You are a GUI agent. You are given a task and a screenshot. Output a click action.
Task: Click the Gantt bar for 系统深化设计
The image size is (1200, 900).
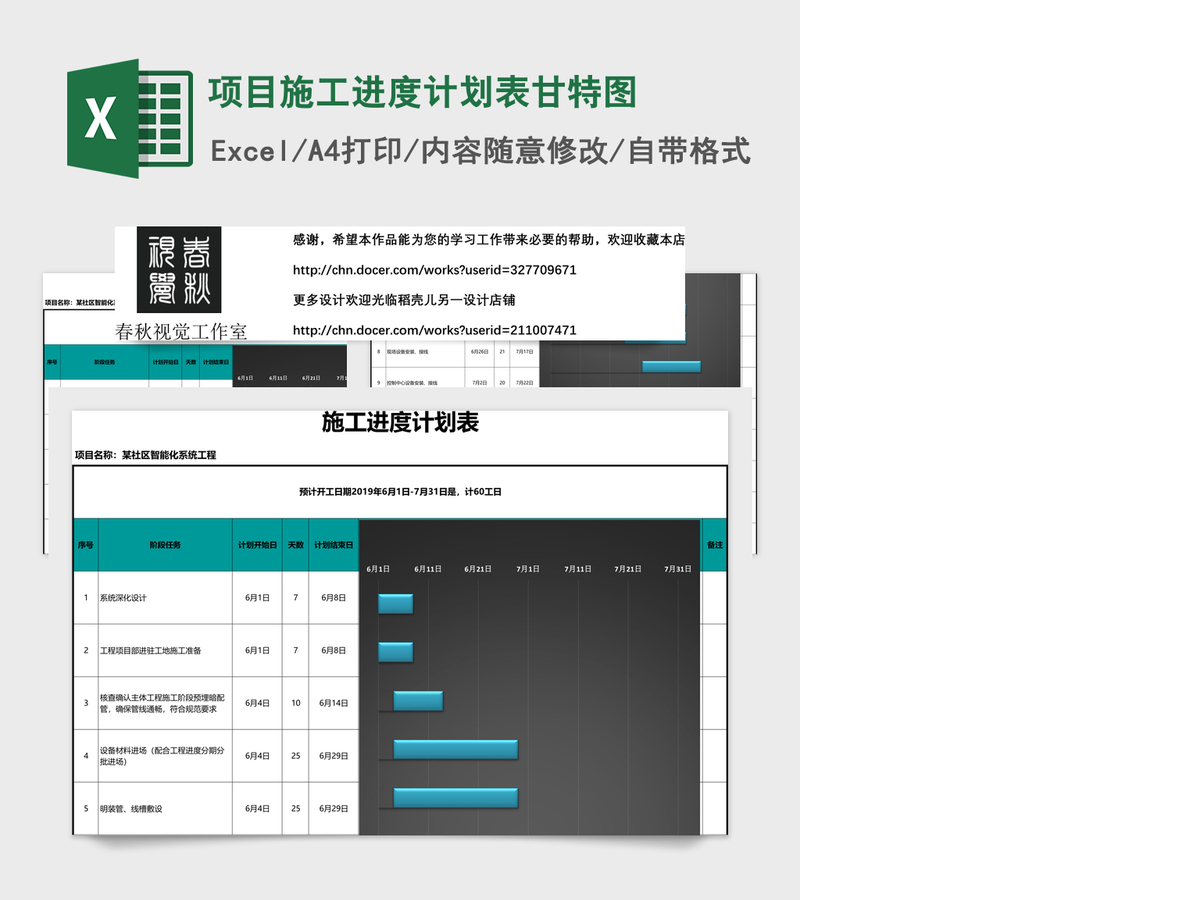(395, 603)
